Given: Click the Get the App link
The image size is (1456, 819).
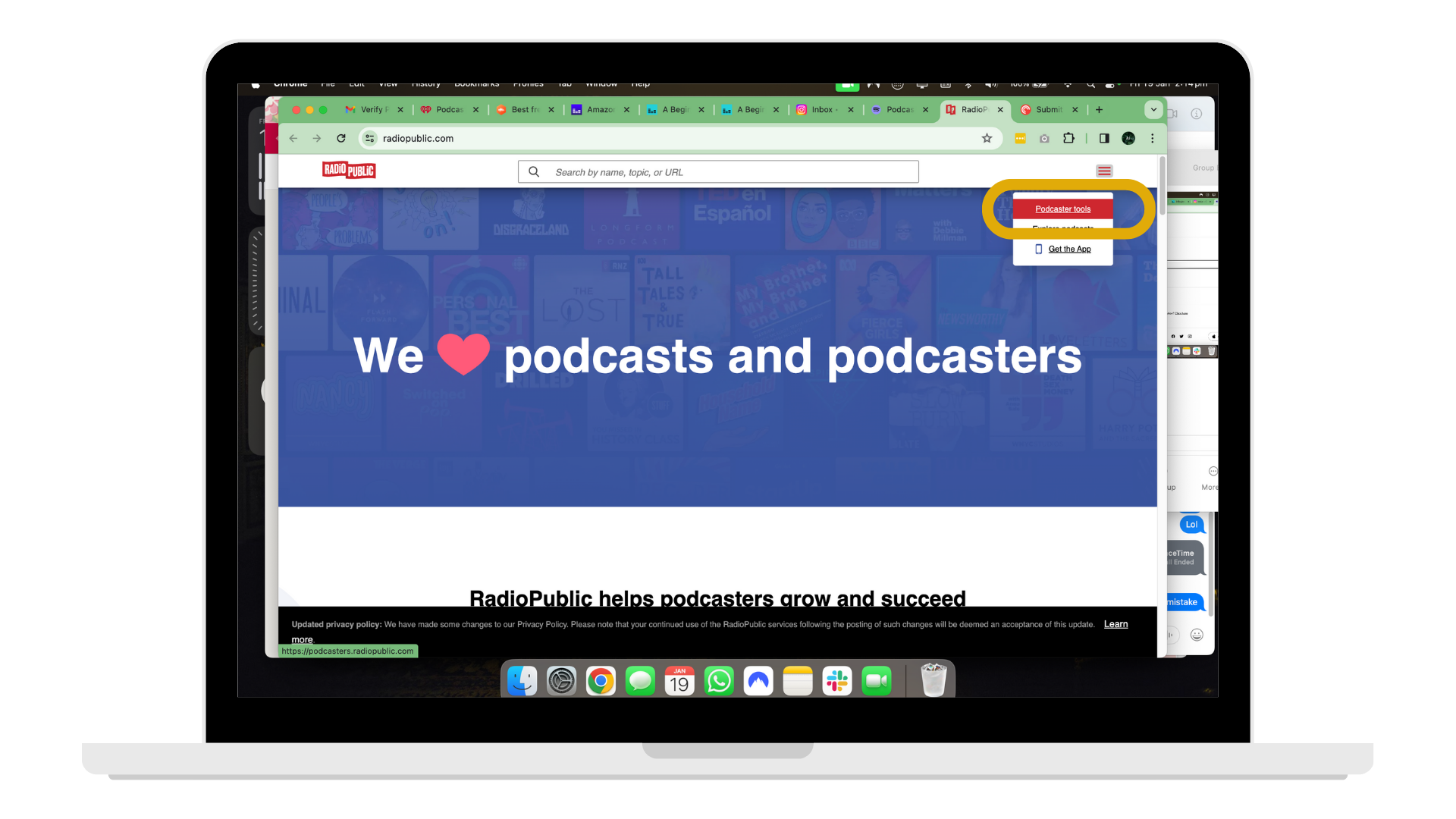Looking at the screenshot, I should pos(1069,249).
